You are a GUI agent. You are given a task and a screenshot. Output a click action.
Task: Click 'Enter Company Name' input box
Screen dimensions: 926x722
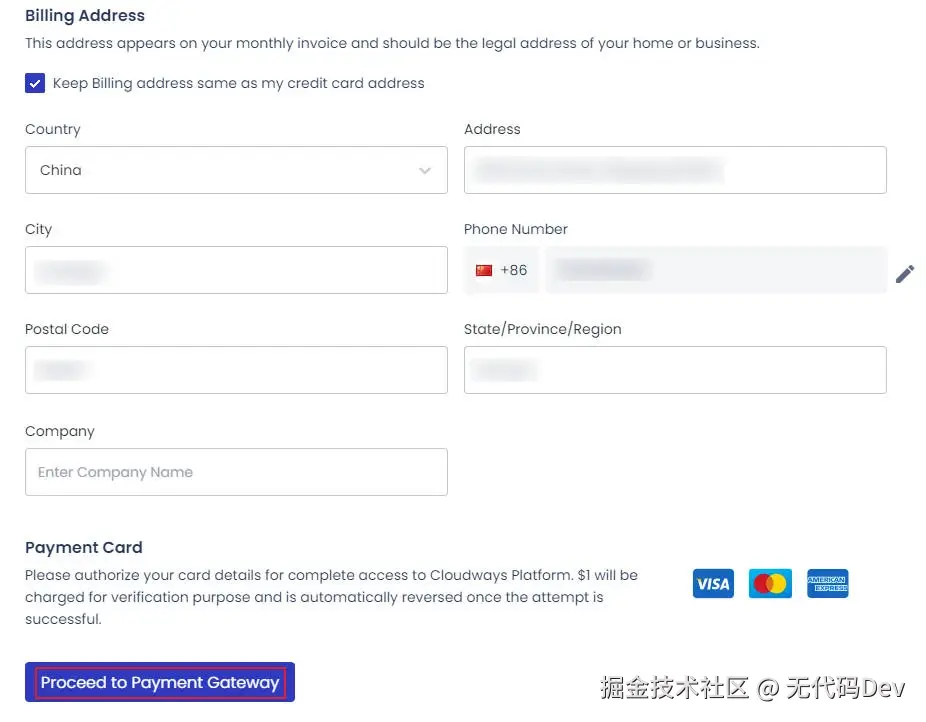[236, 471]
